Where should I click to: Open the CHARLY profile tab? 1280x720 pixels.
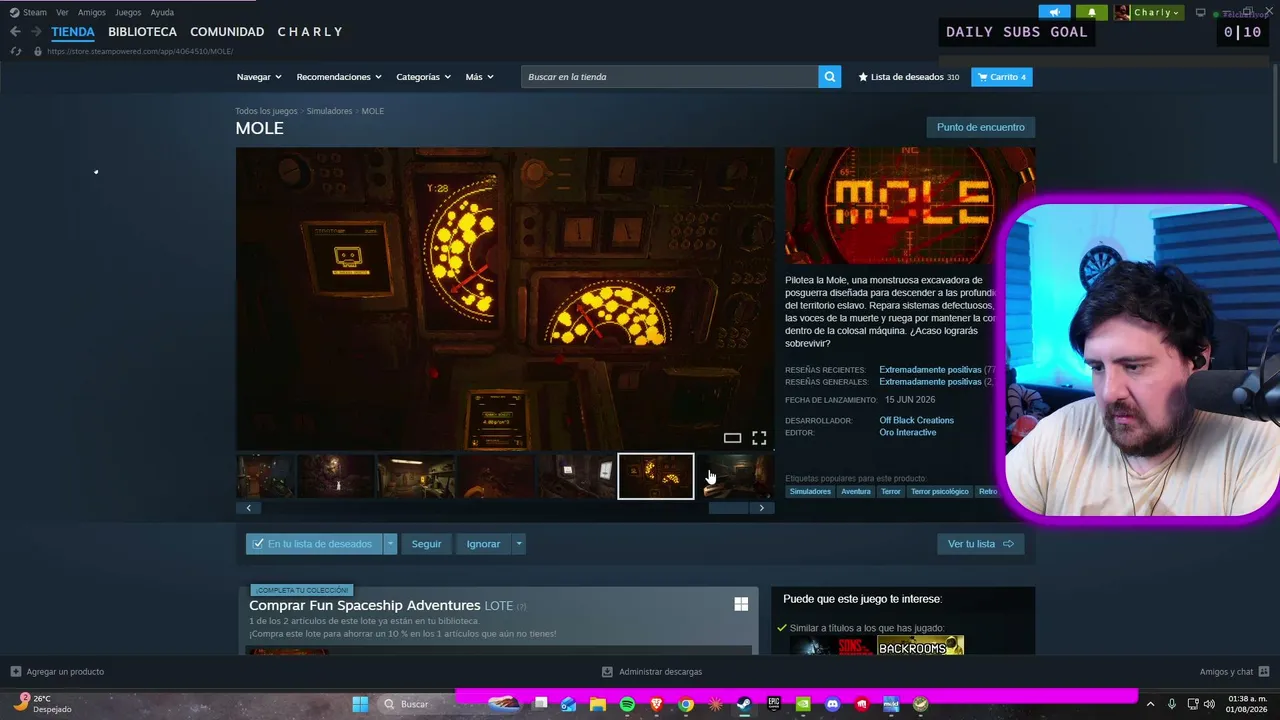coord(310,32)
